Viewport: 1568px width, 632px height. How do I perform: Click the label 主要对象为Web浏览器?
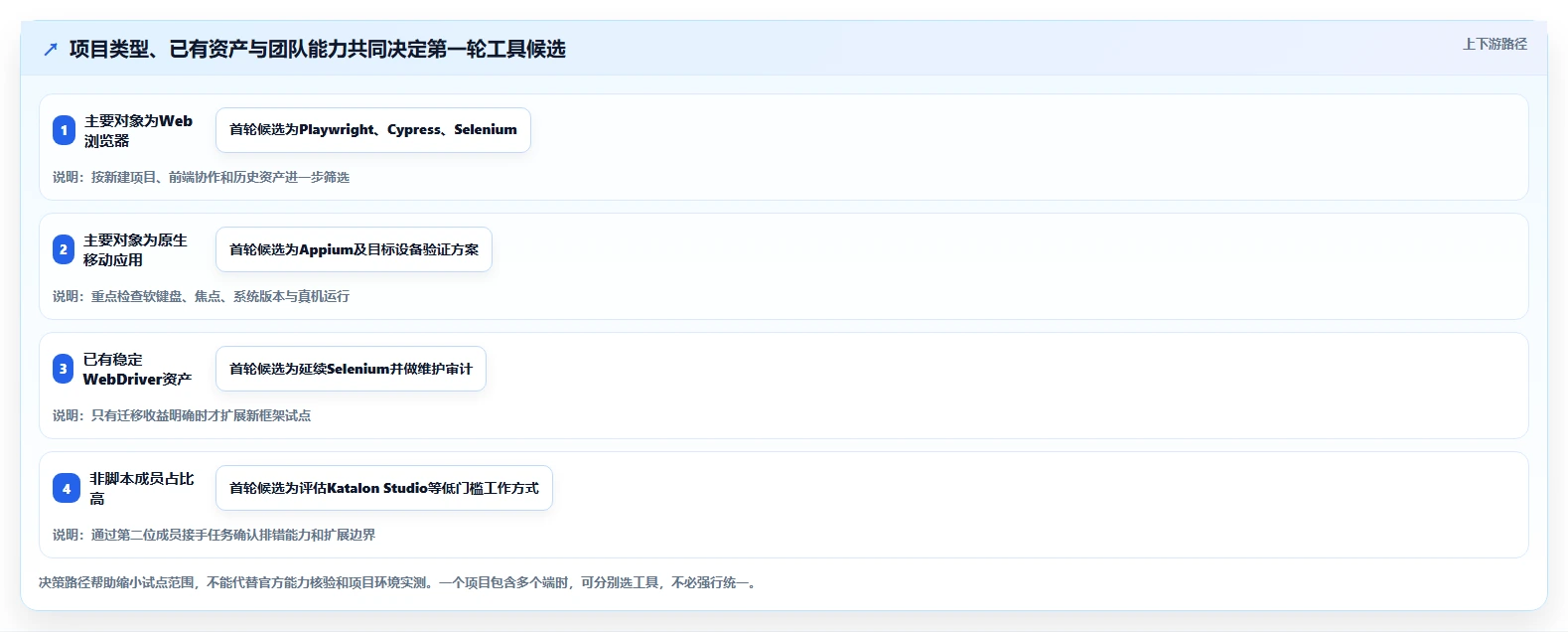139,130
